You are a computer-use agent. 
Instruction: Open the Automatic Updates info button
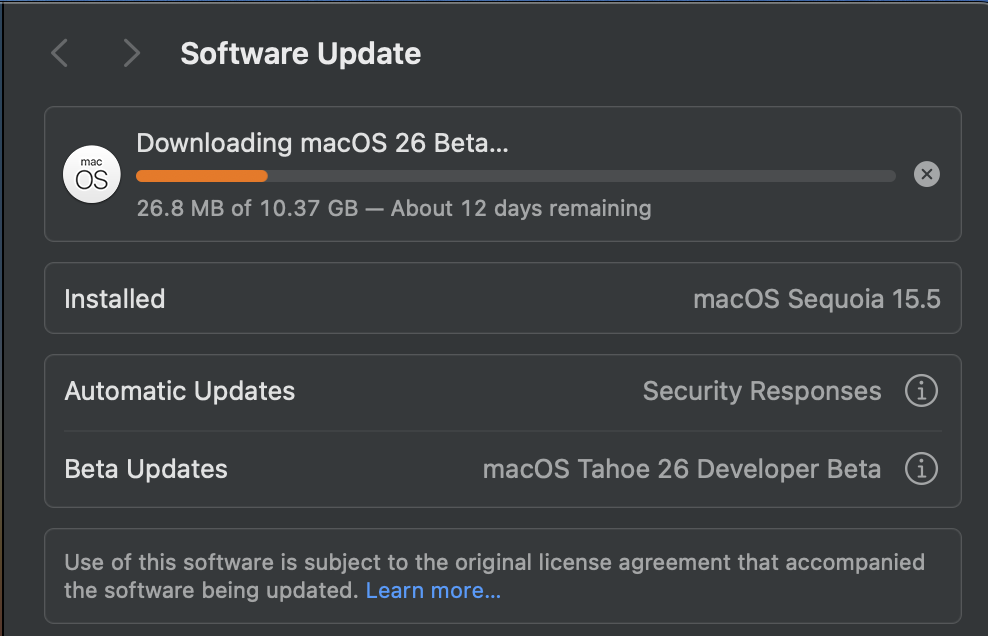coord(921,391)
